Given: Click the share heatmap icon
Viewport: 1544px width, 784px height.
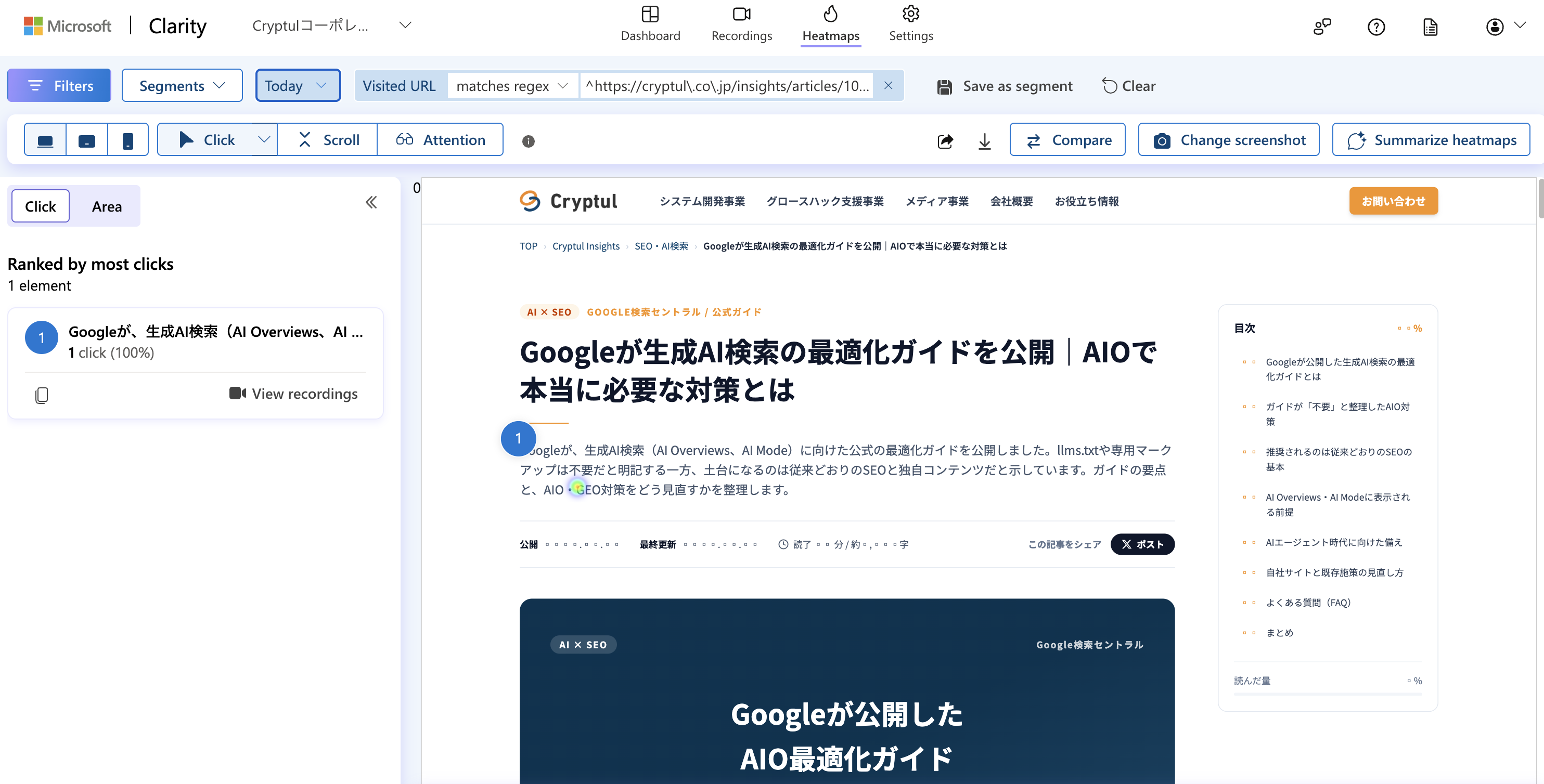Looking at the screenshot, I should 945,141.
